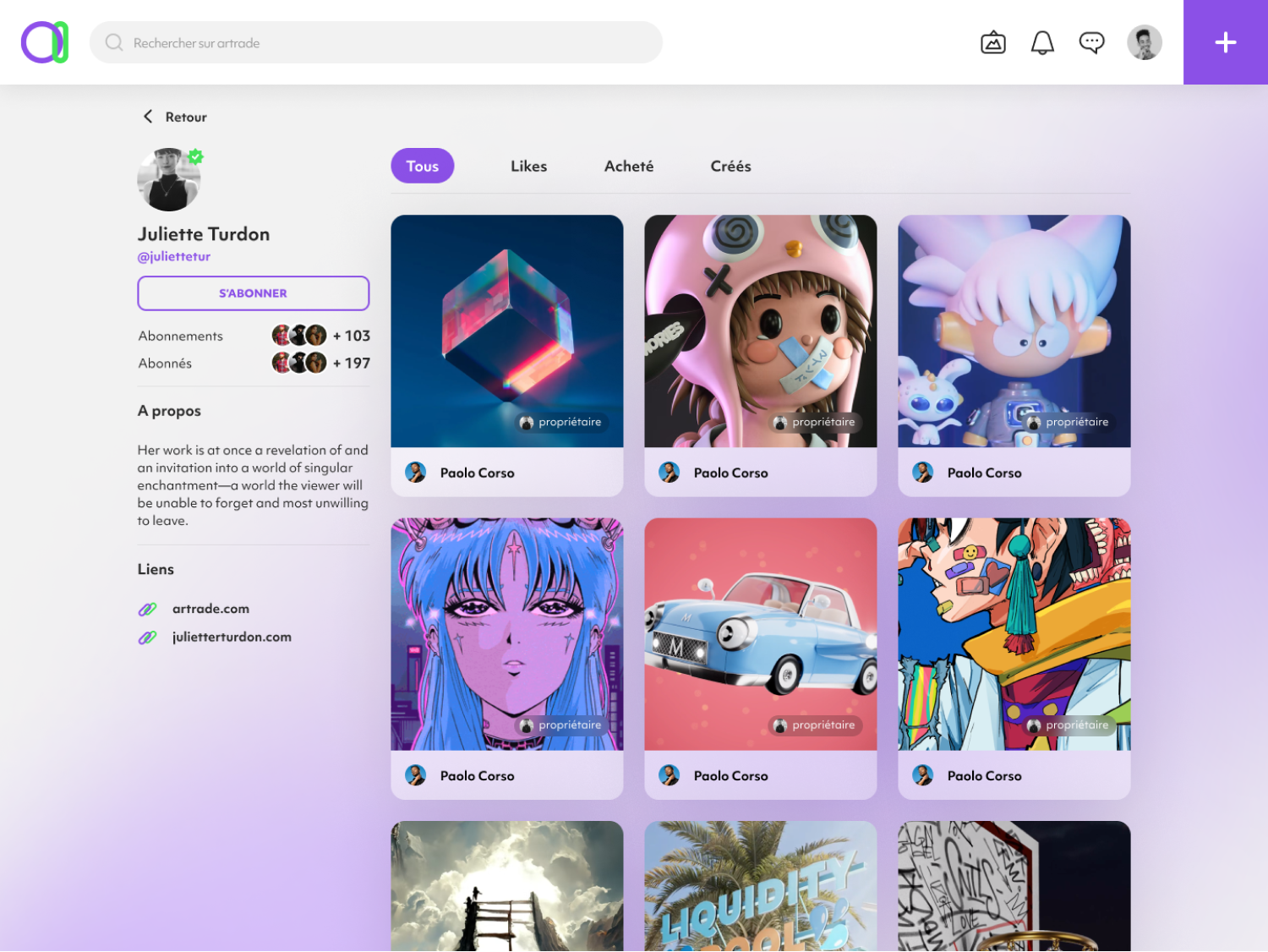The image size is (1268, 952).
Task: Click propriétaire badge on anime girl card
Action: click(561, 725)
